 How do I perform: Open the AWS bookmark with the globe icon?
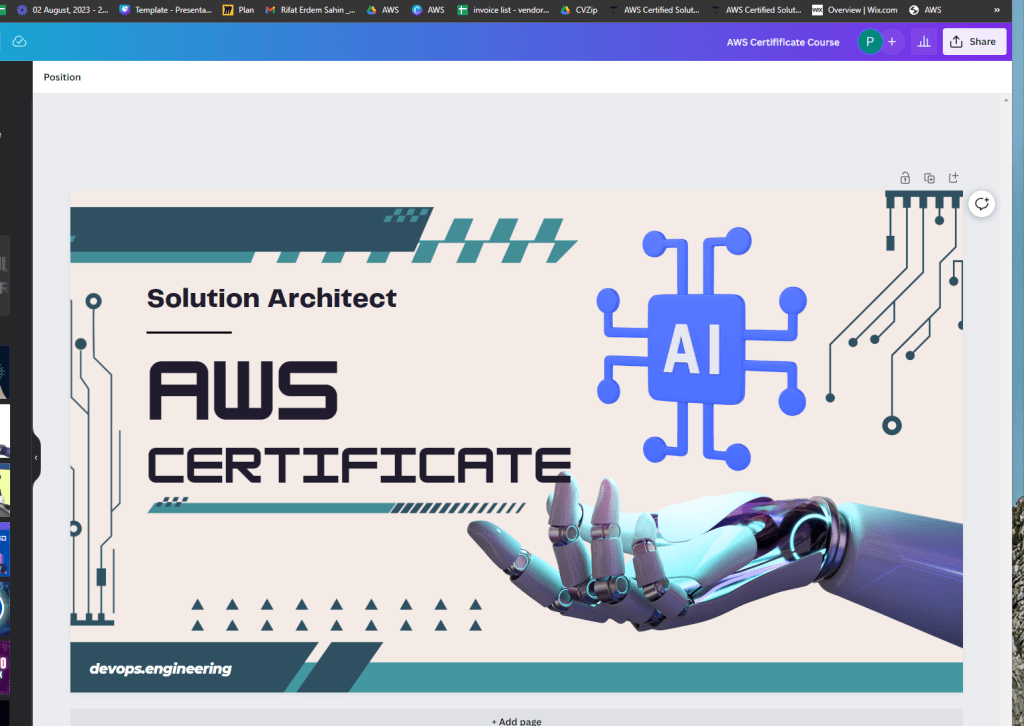coord(925,10)
